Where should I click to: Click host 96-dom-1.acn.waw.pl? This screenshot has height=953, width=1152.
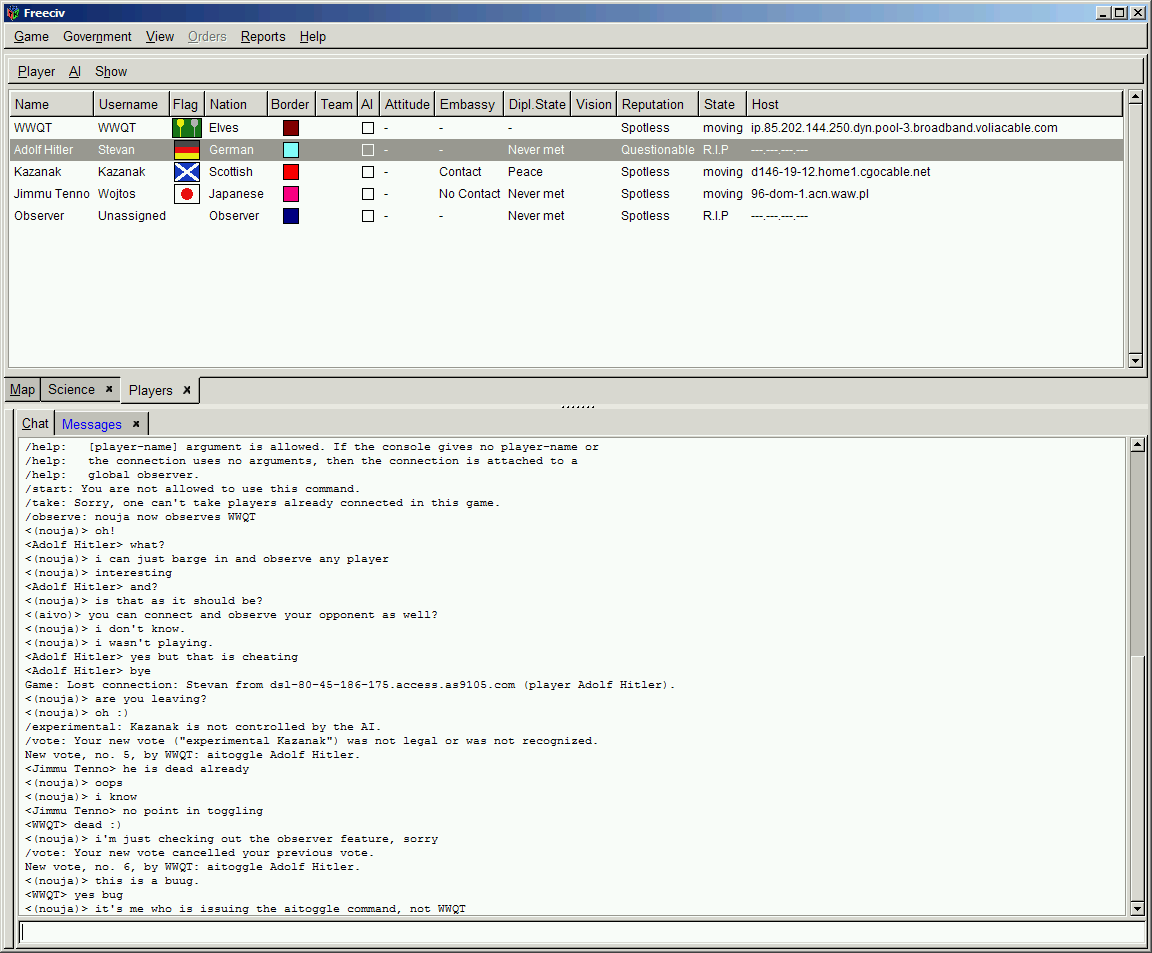(x=810, y=194)
